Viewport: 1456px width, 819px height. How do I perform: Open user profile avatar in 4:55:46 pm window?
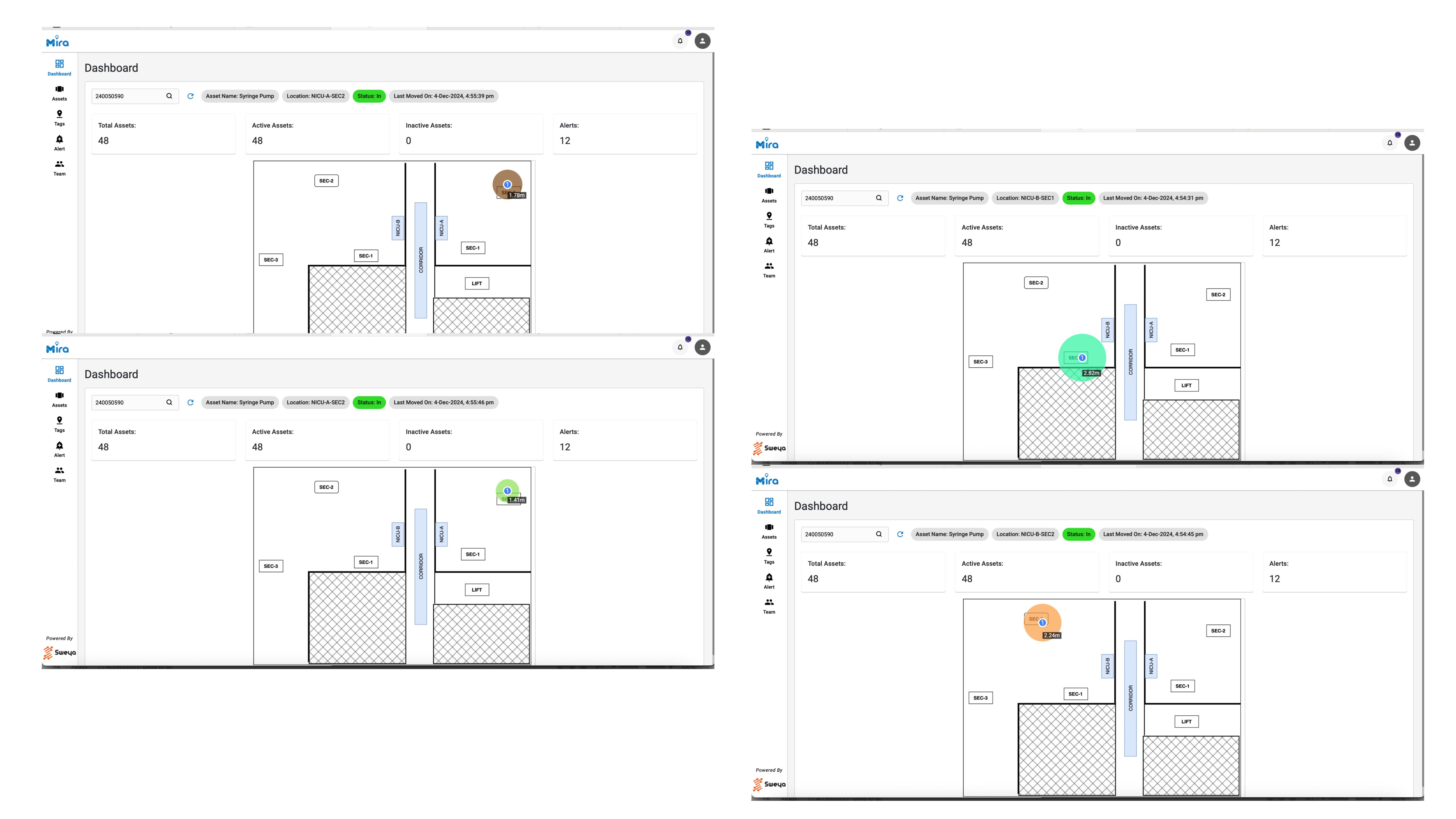[702, 347]
